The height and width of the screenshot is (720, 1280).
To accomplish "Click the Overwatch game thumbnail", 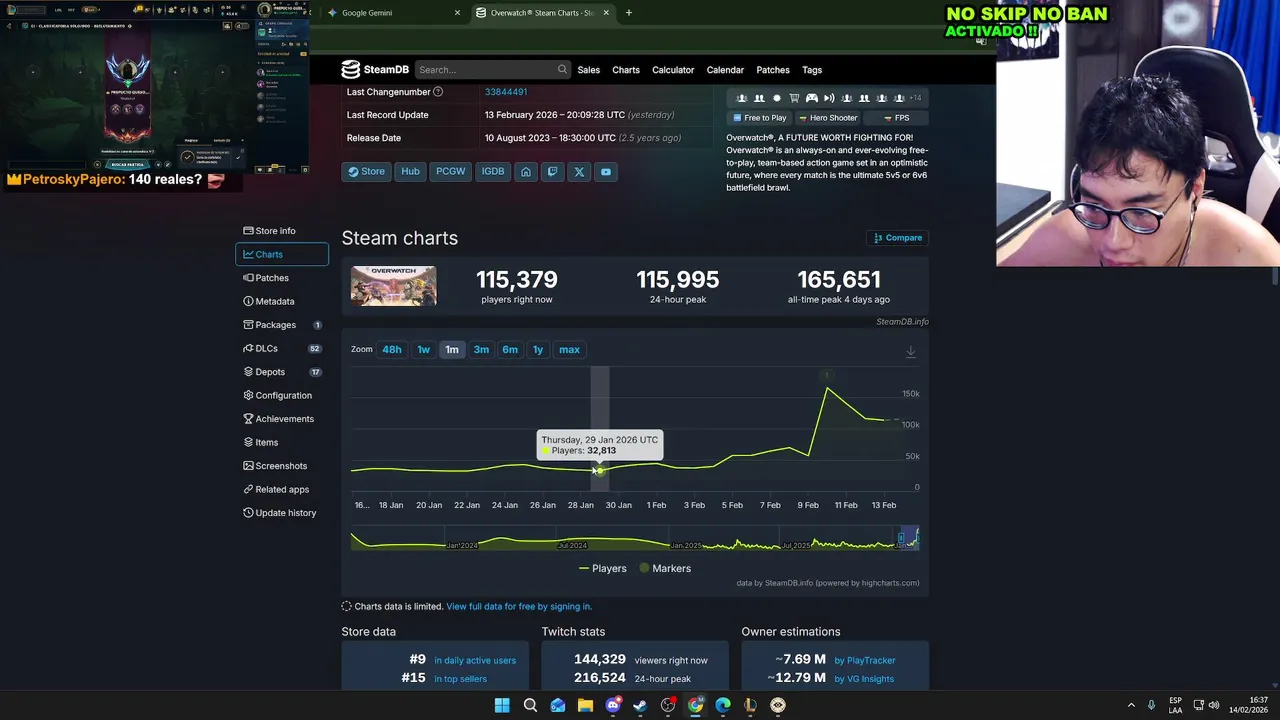I will click(x=394, y=286).
